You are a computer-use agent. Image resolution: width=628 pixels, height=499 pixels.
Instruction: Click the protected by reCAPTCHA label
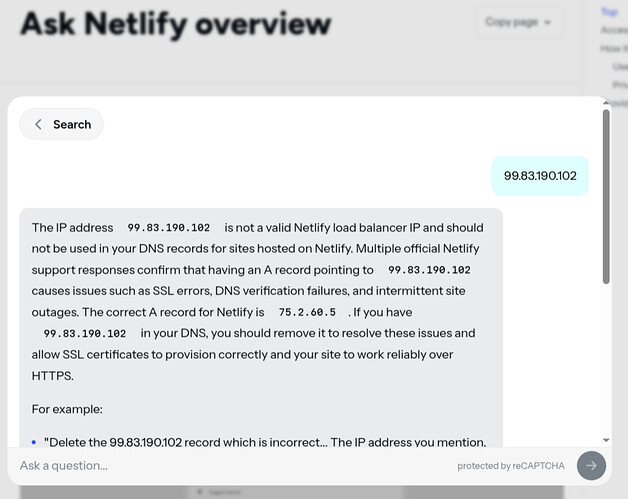coord(509,466)
